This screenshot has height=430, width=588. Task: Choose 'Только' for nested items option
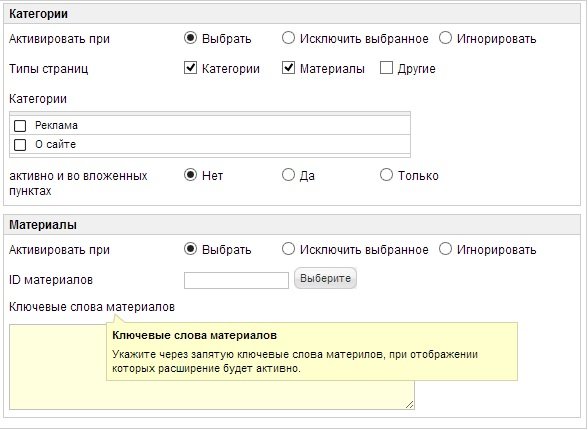click(x=386, y=175)
